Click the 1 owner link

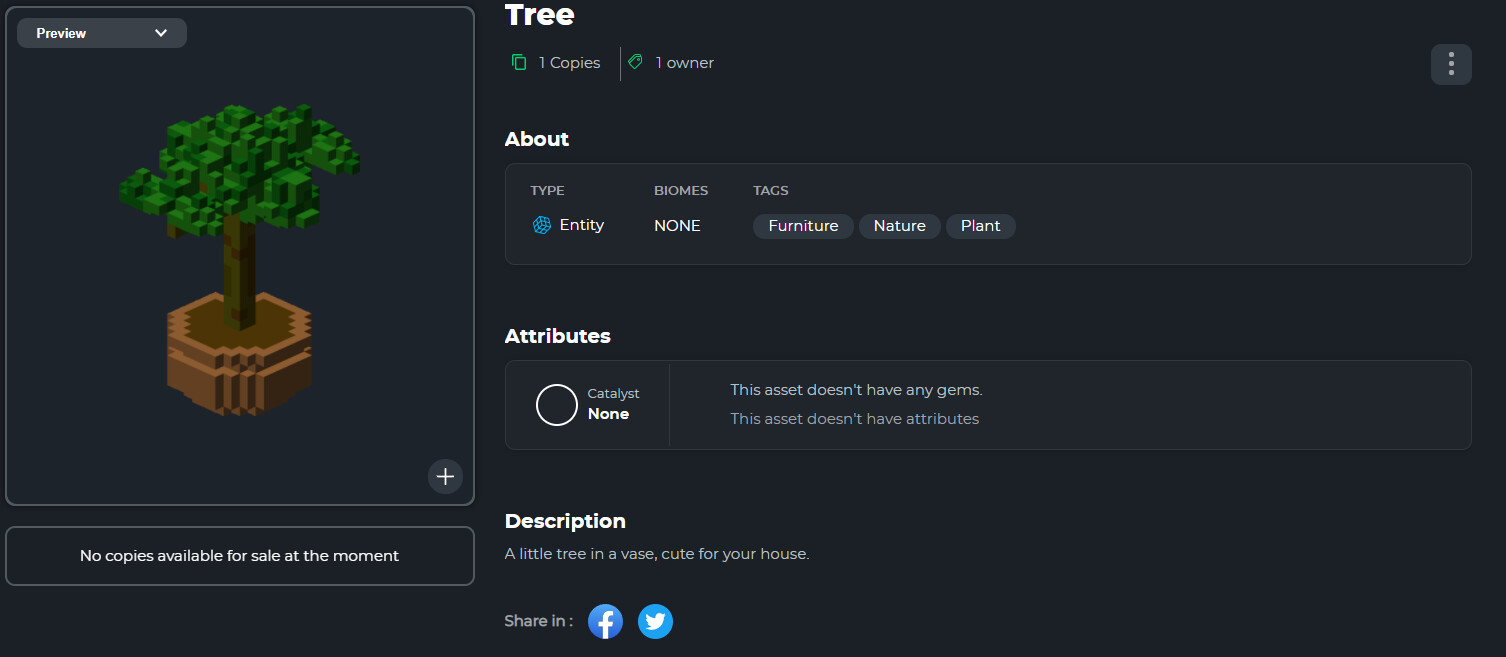pyautogui.click(x=684, y=63)
